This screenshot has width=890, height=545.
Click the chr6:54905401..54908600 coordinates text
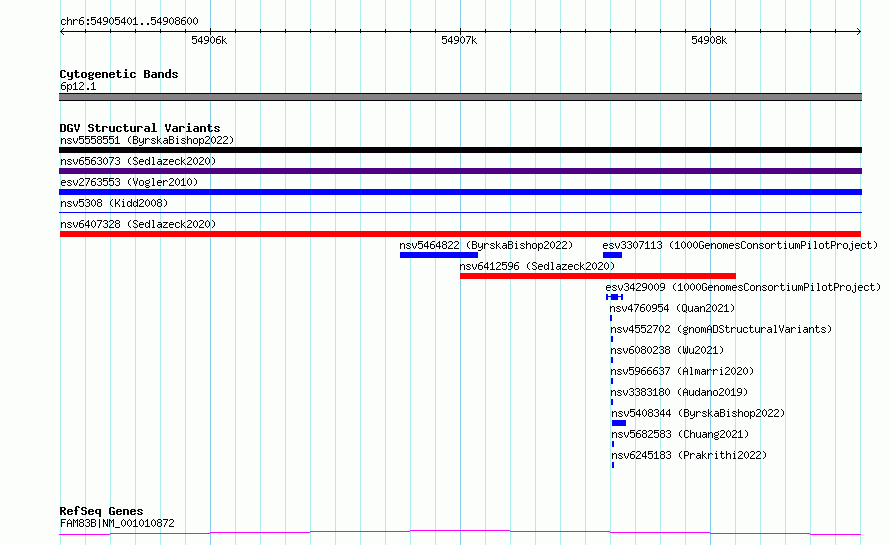[129, 21]
